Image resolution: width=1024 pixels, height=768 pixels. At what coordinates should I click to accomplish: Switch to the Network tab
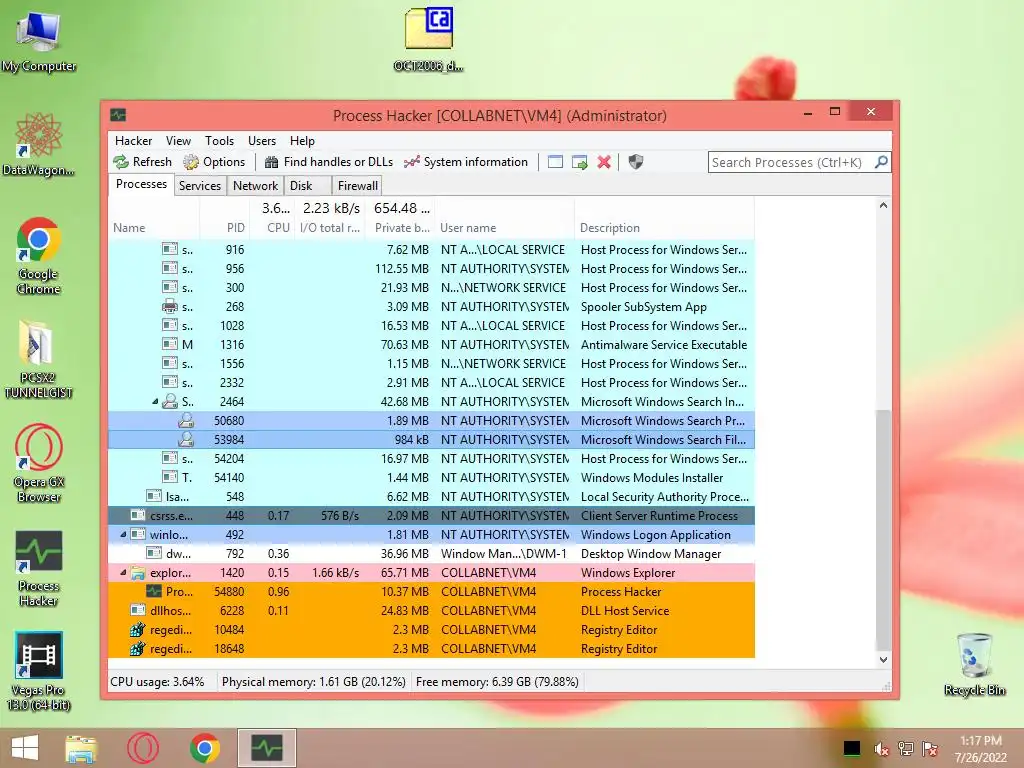255,185
